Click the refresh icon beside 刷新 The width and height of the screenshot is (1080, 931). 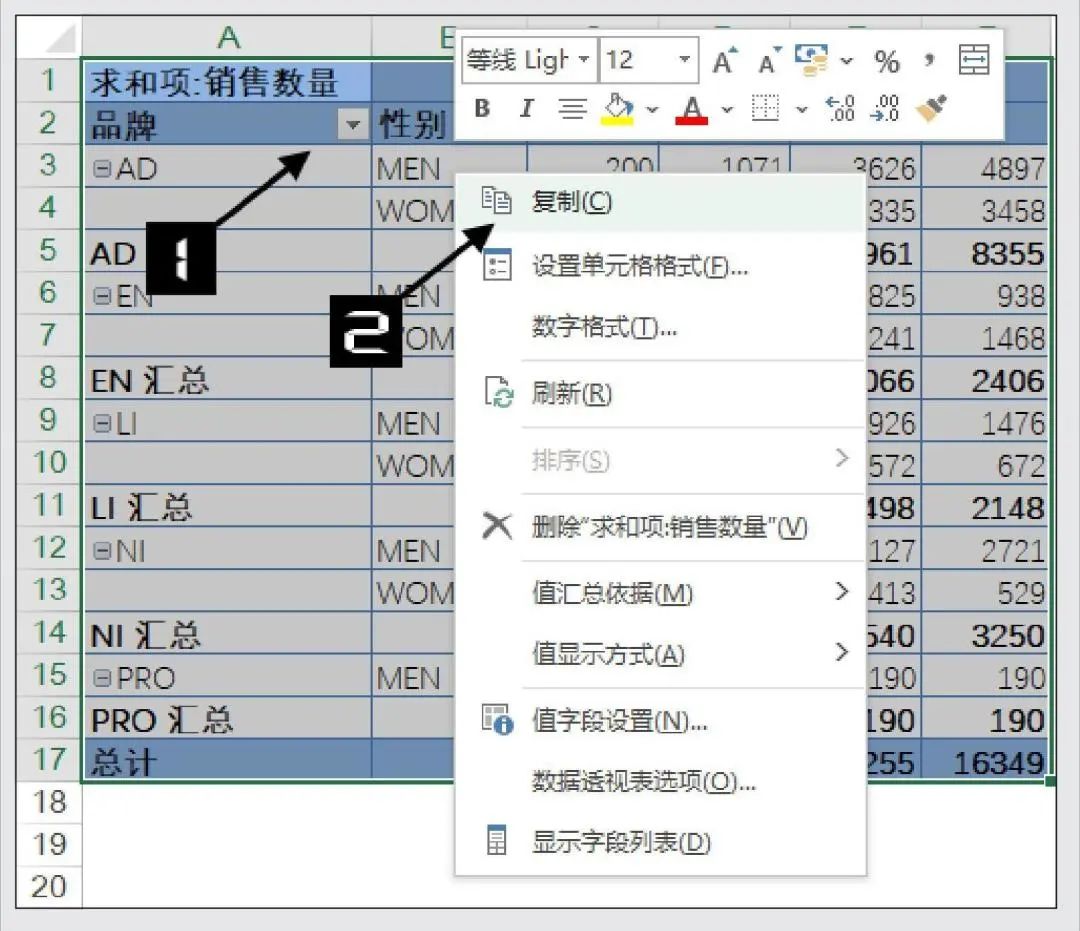tap(498, 393)
